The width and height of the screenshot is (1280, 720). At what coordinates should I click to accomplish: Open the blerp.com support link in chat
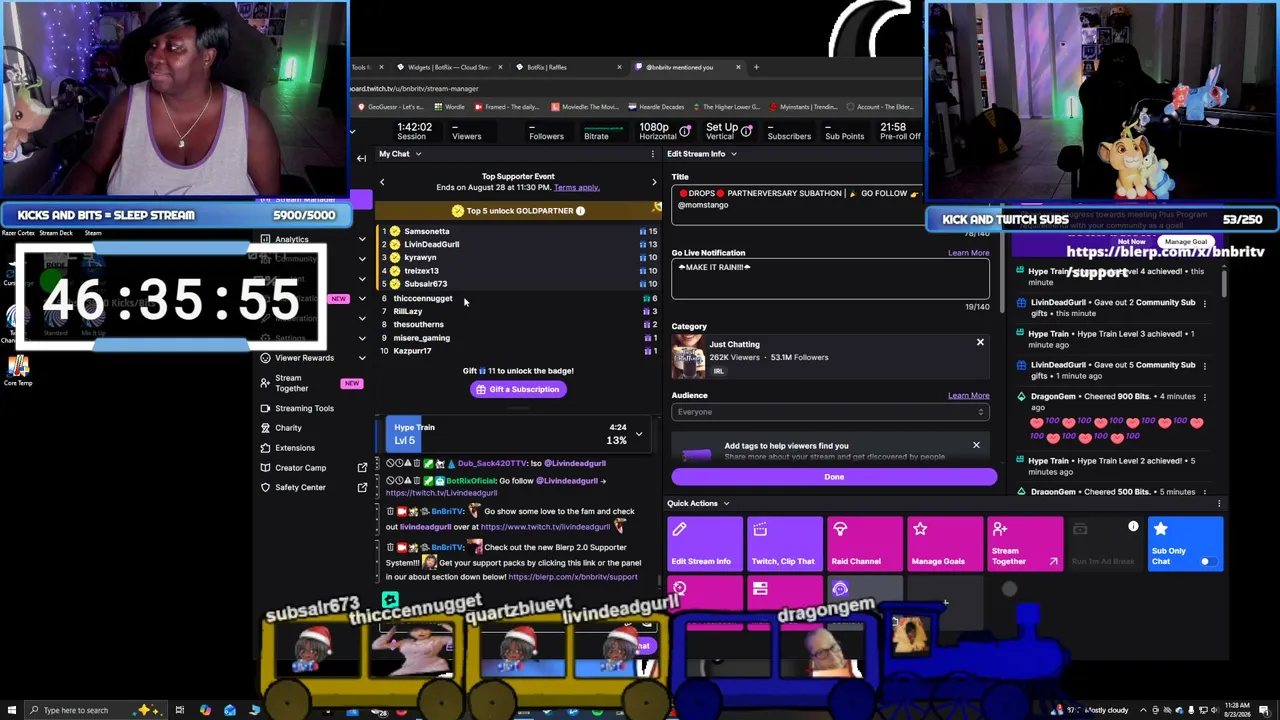point(572,577)
